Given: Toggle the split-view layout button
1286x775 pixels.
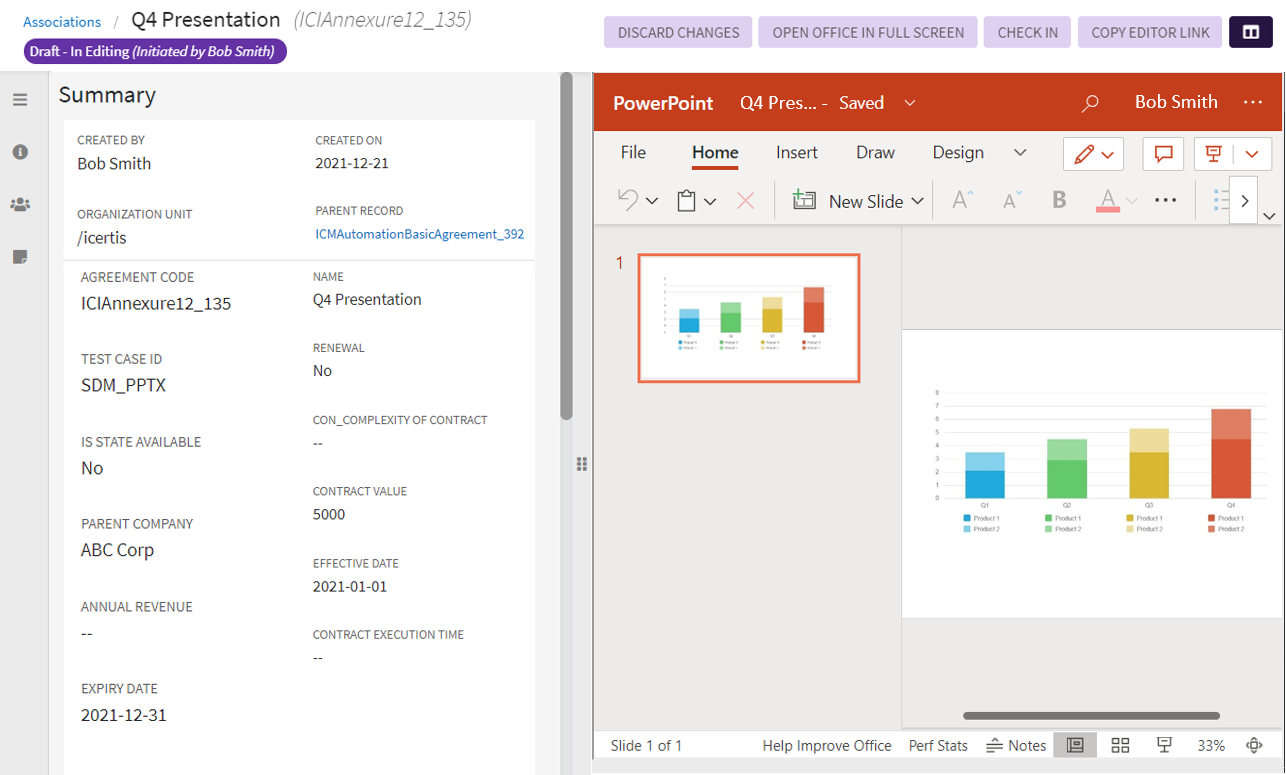Looking at the screenshot, I should [x=1250, y=32].
